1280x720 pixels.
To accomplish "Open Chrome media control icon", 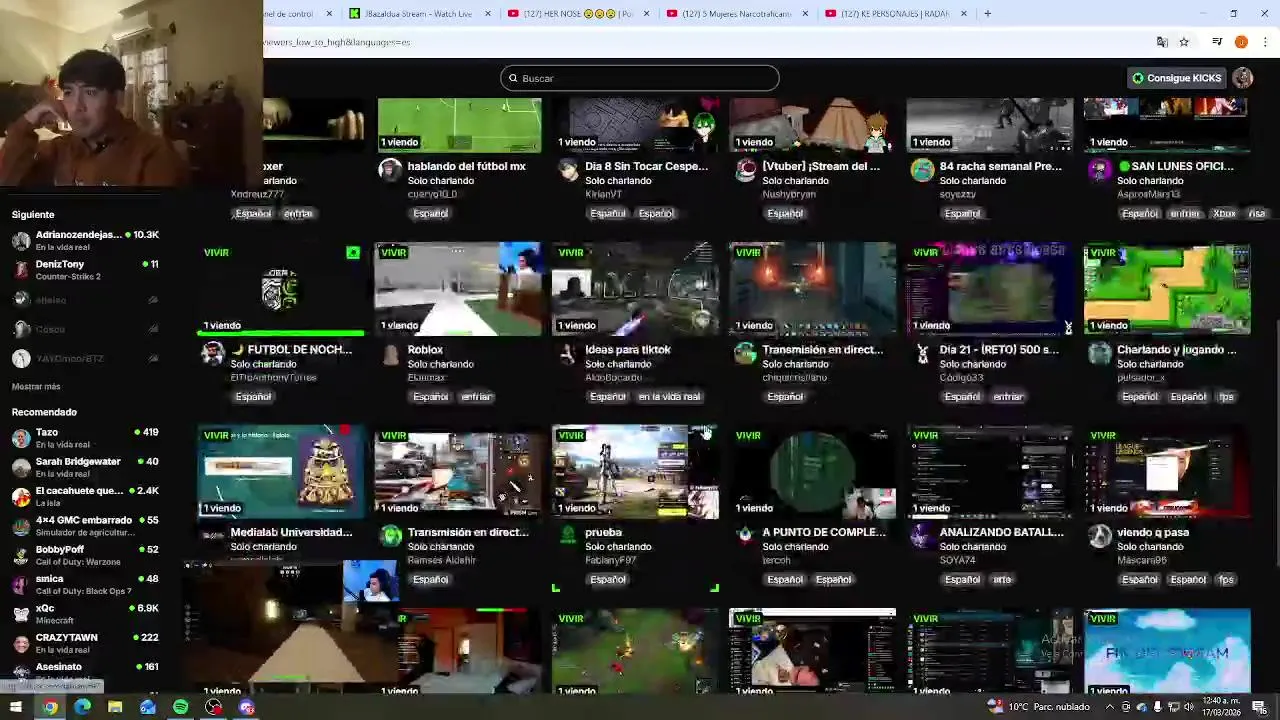I will 1217,42.
